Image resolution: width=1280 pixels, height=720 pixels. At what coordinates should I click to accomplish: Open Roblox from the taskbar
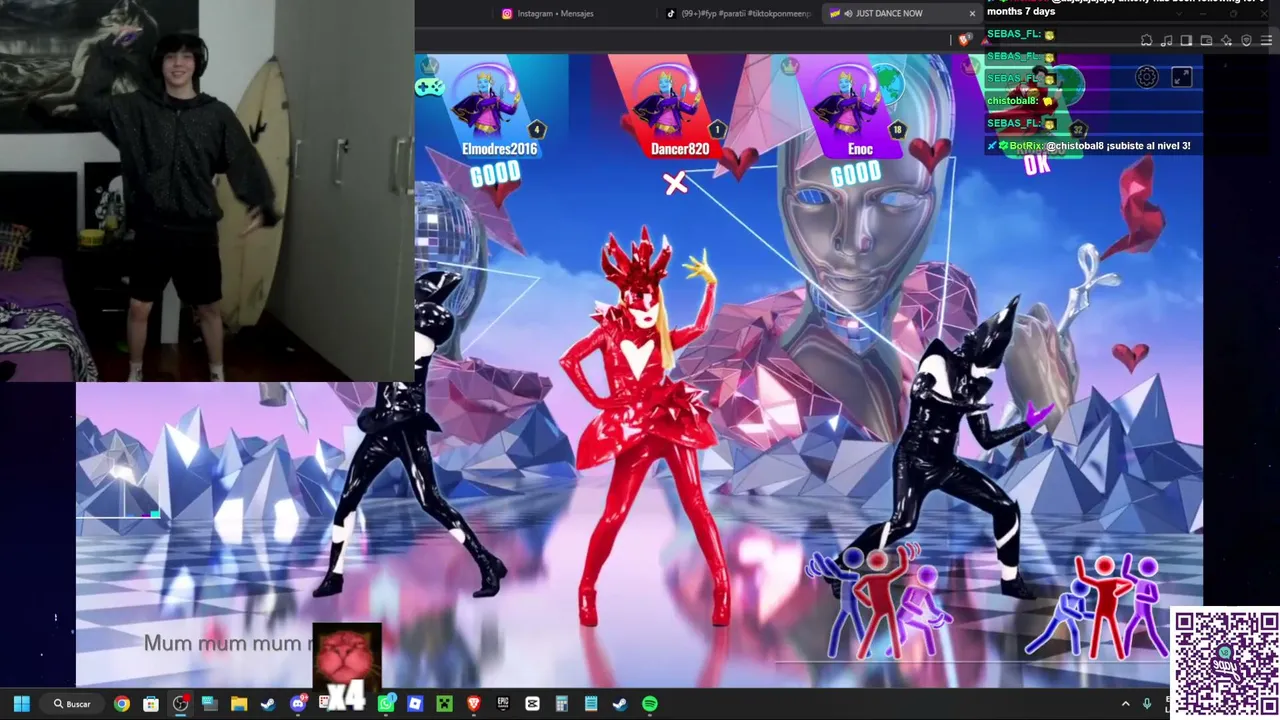coord(415,704)
